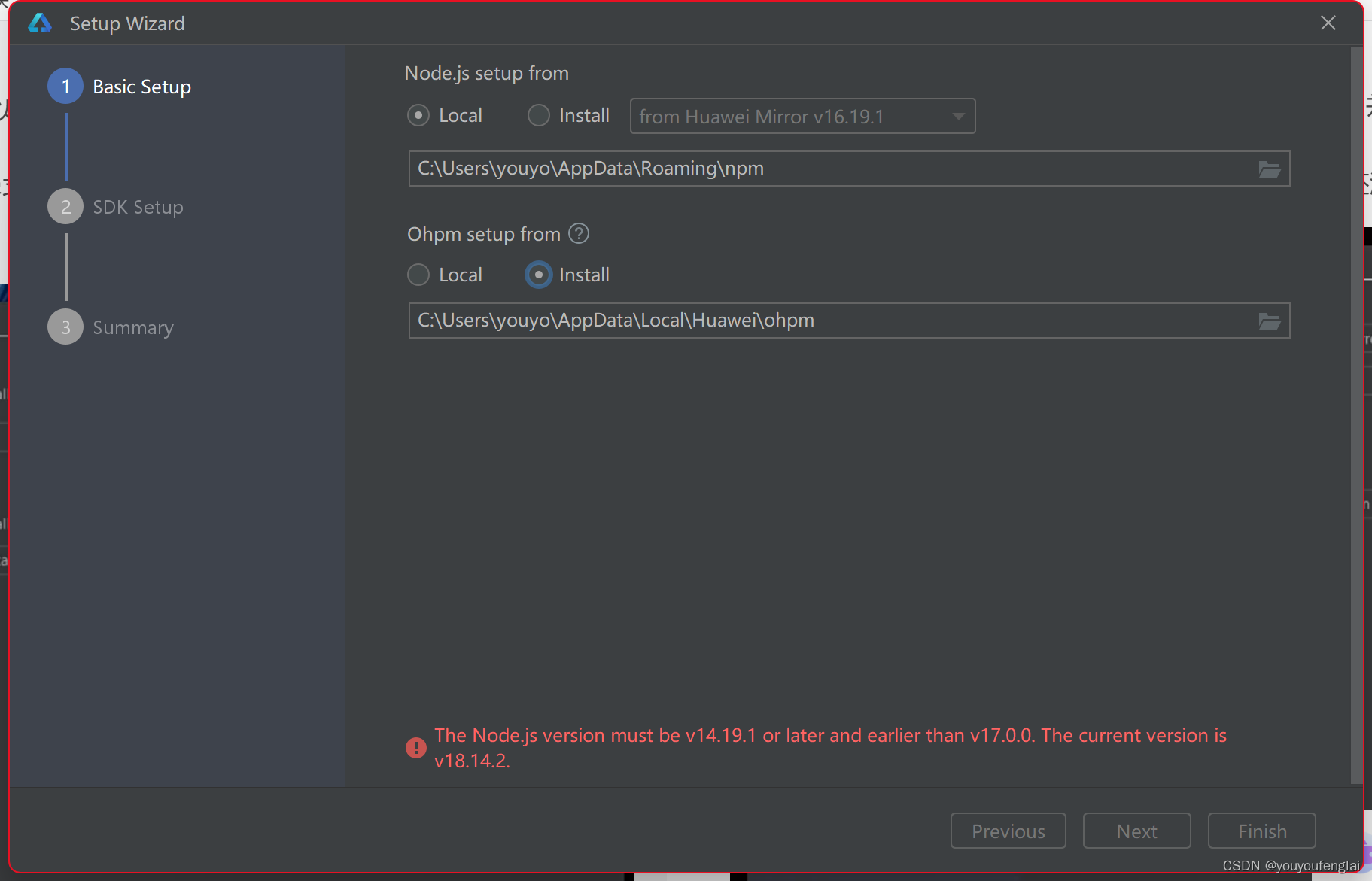The height and width of the screenshot is (881, 1372).
Task: Click the Node.js npm path field
Action: click(849, 169)
